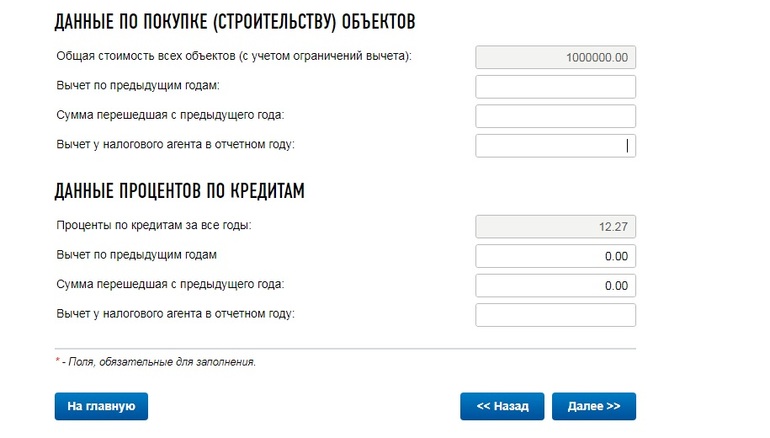Viewport: 770px width, 438px height.
Task: Click the «Назад» button
Action: point(501,406)
